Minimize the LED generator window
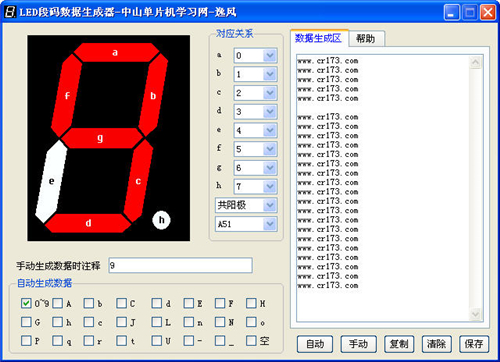This screenshot has width=500, height=362. click(452, 13)
